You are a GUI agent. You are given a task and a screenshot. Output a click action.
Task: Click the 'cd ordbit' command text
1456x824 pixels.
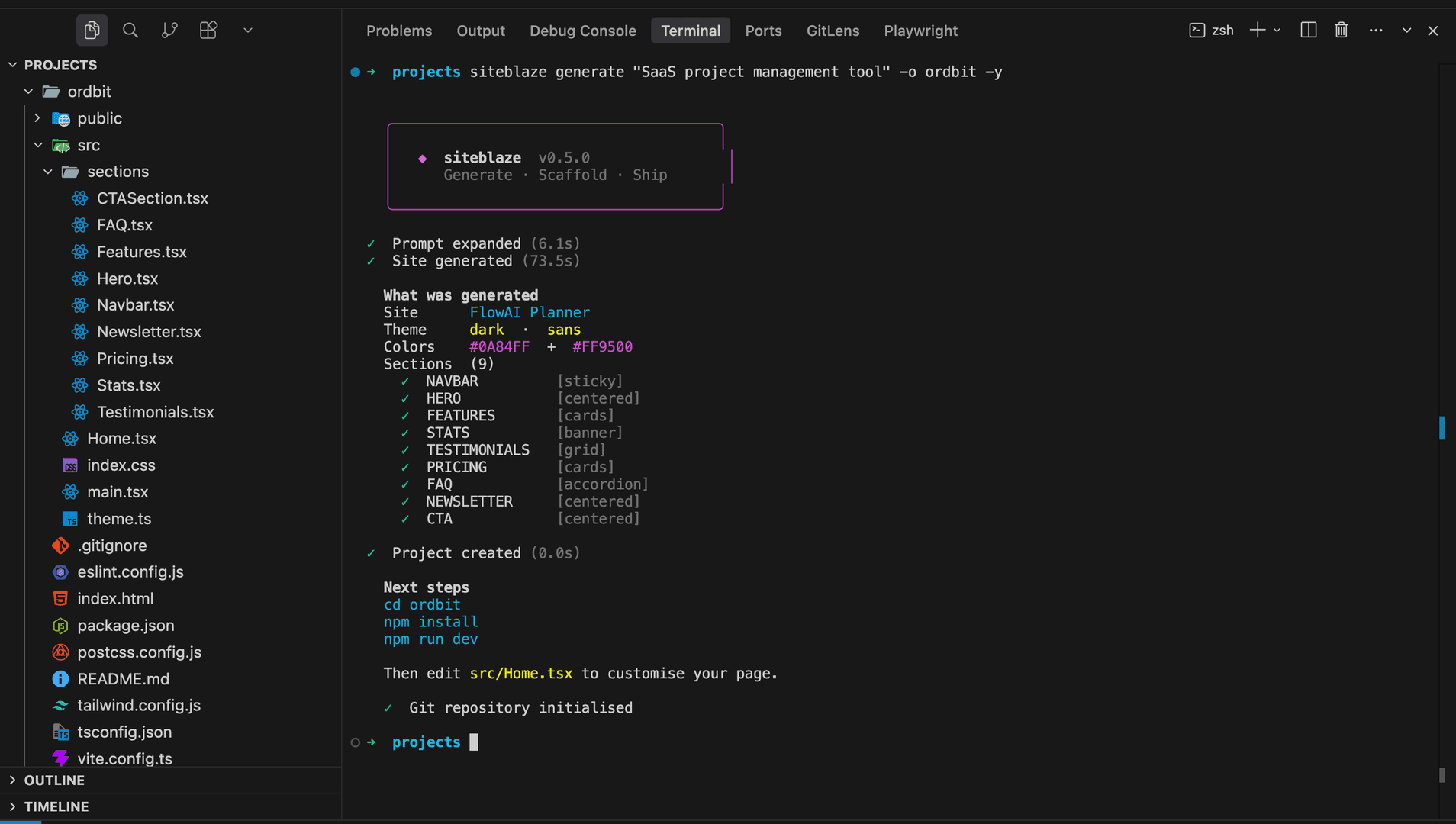coord(422,605)
